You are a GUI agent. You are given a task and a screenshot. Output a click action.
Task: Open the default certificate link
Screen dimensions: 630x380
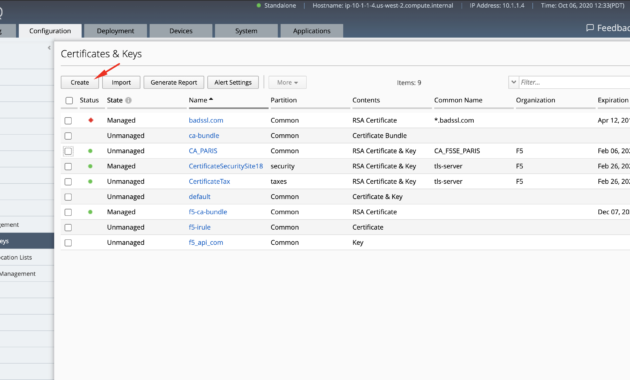(200, 197)
